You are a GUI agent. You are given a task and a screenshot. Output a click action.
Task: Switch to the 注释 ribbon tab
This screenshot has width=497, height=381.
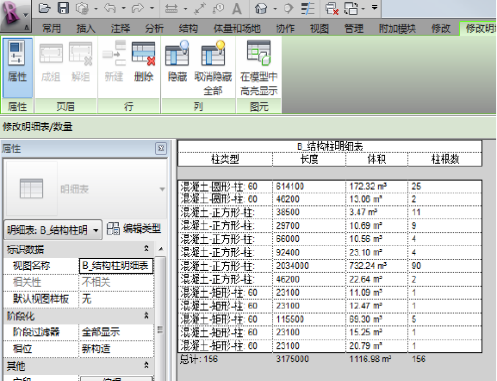(120, 29)
